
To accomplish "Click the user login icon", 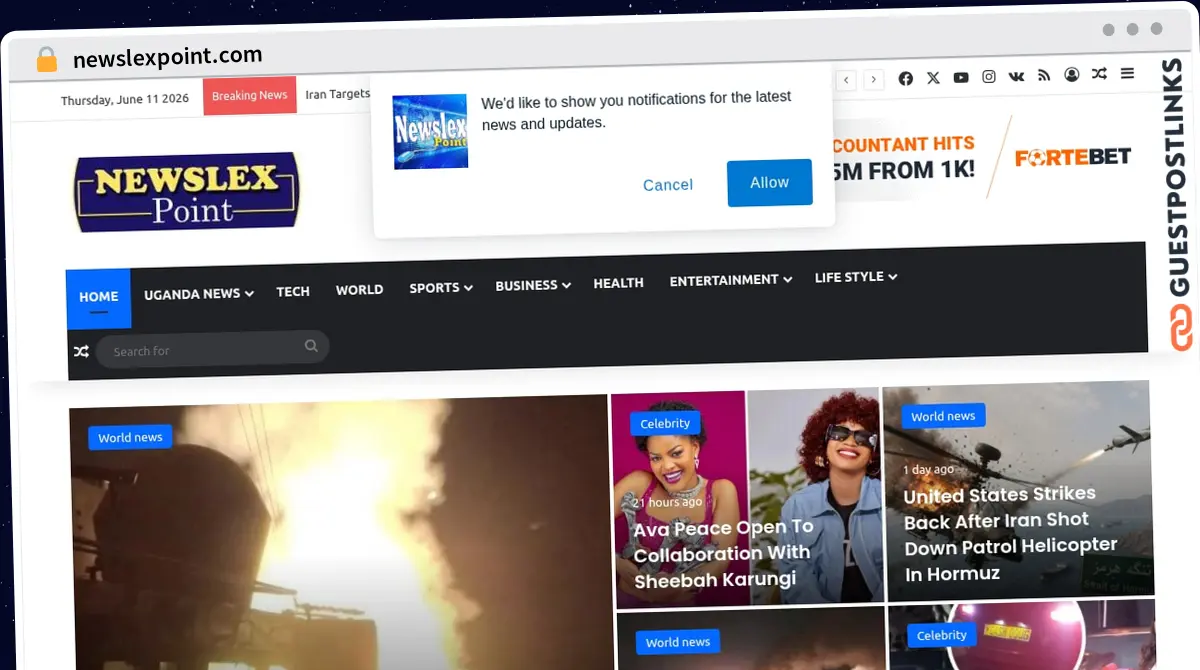I will tap(1072, 75).
